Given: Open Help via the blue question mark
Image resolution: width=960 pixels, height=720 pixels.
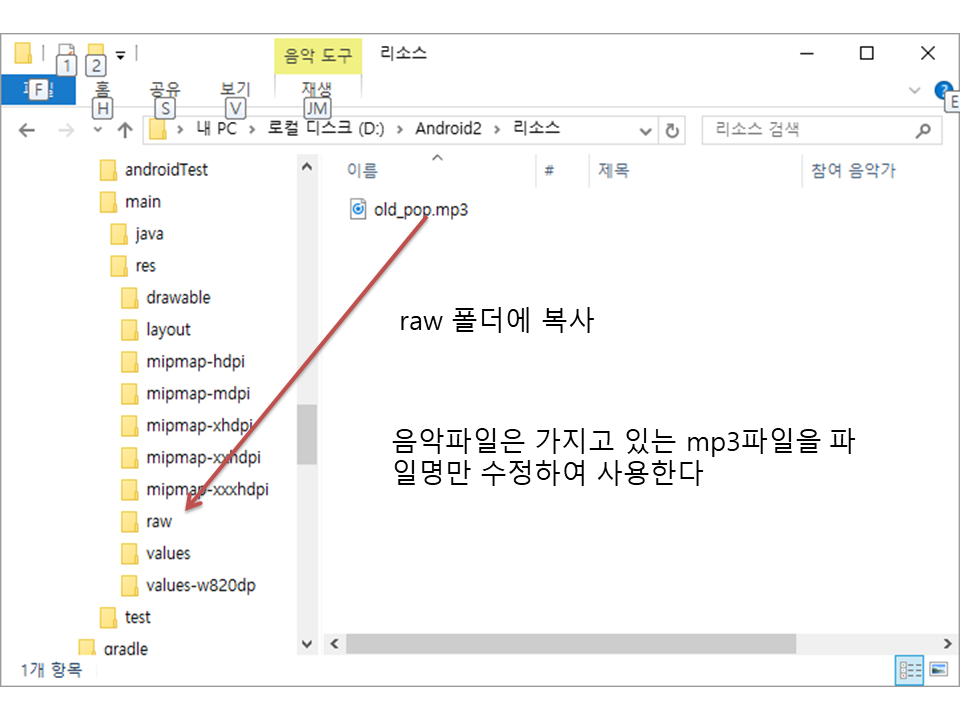Looking at the screenshot, I should point(942,90).
